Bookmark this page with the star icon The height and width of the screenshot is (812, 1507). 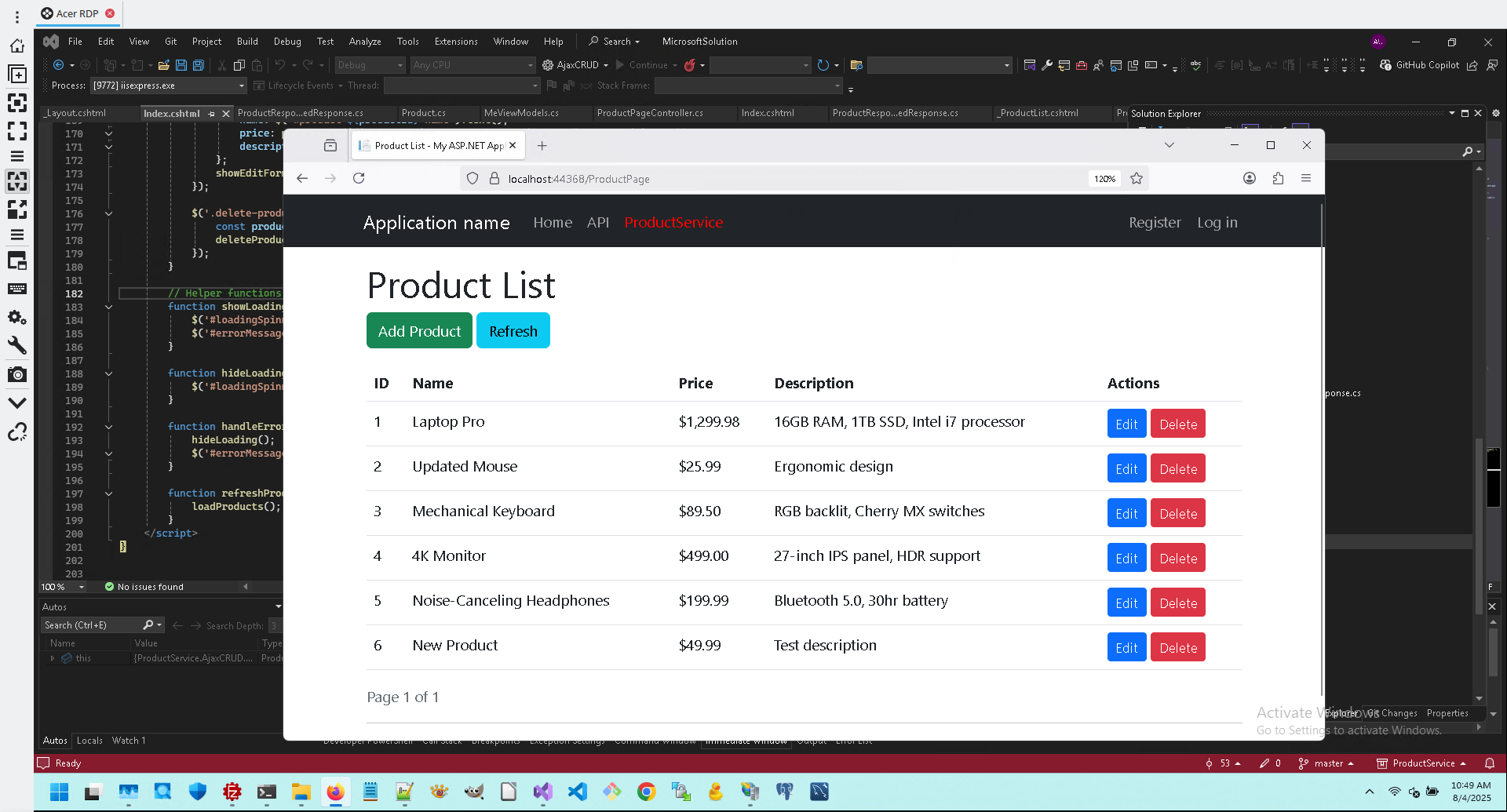click(1137, 179)
